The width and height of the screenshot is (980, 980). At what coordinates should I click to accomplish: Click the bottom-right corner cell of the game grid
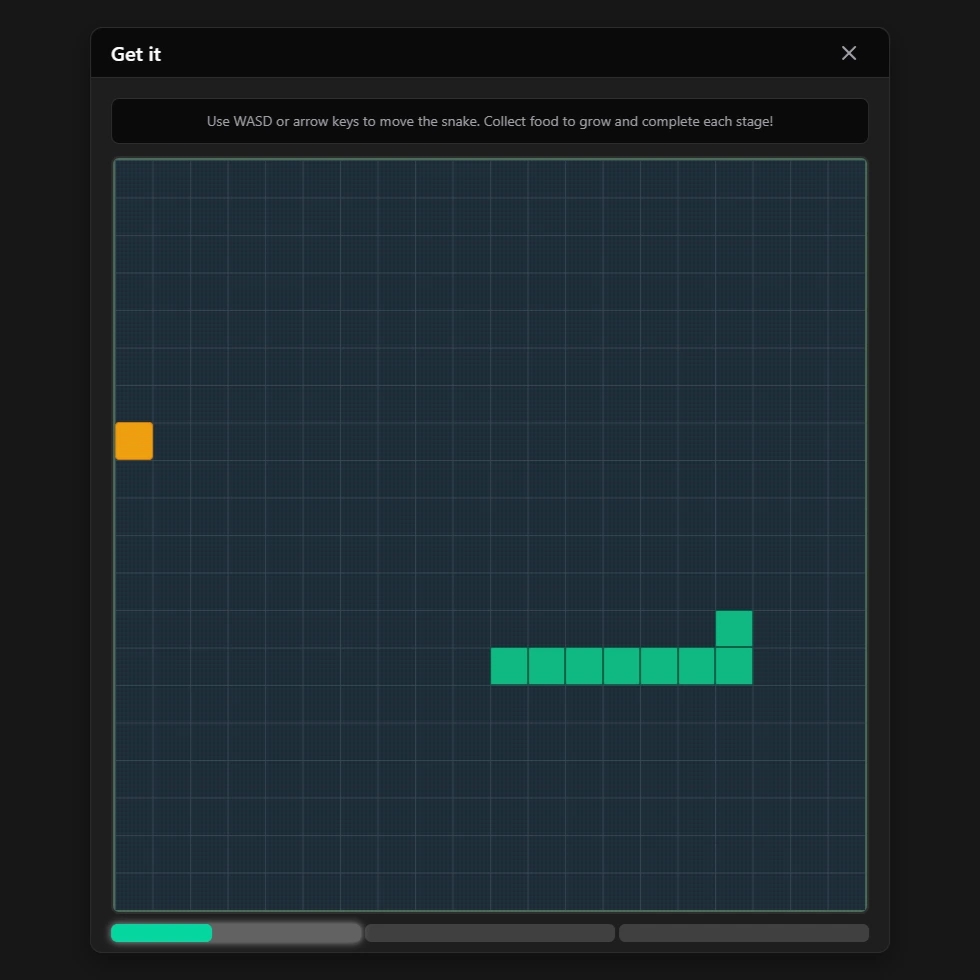point(847,891)
